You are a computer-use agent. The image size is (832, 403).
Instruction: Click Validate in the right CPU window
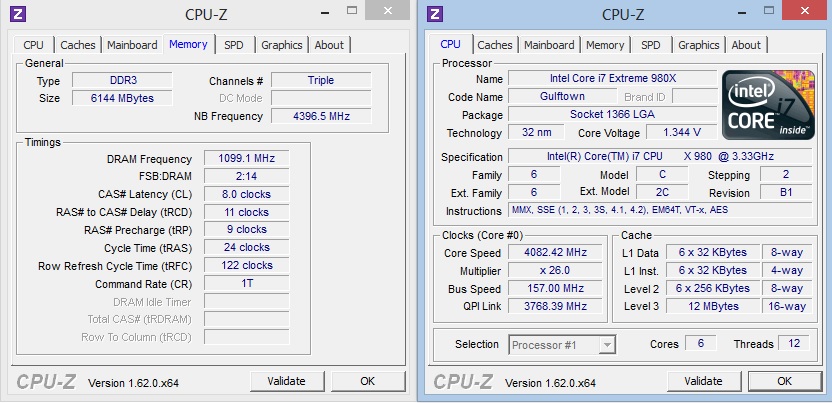click(704, 381)
